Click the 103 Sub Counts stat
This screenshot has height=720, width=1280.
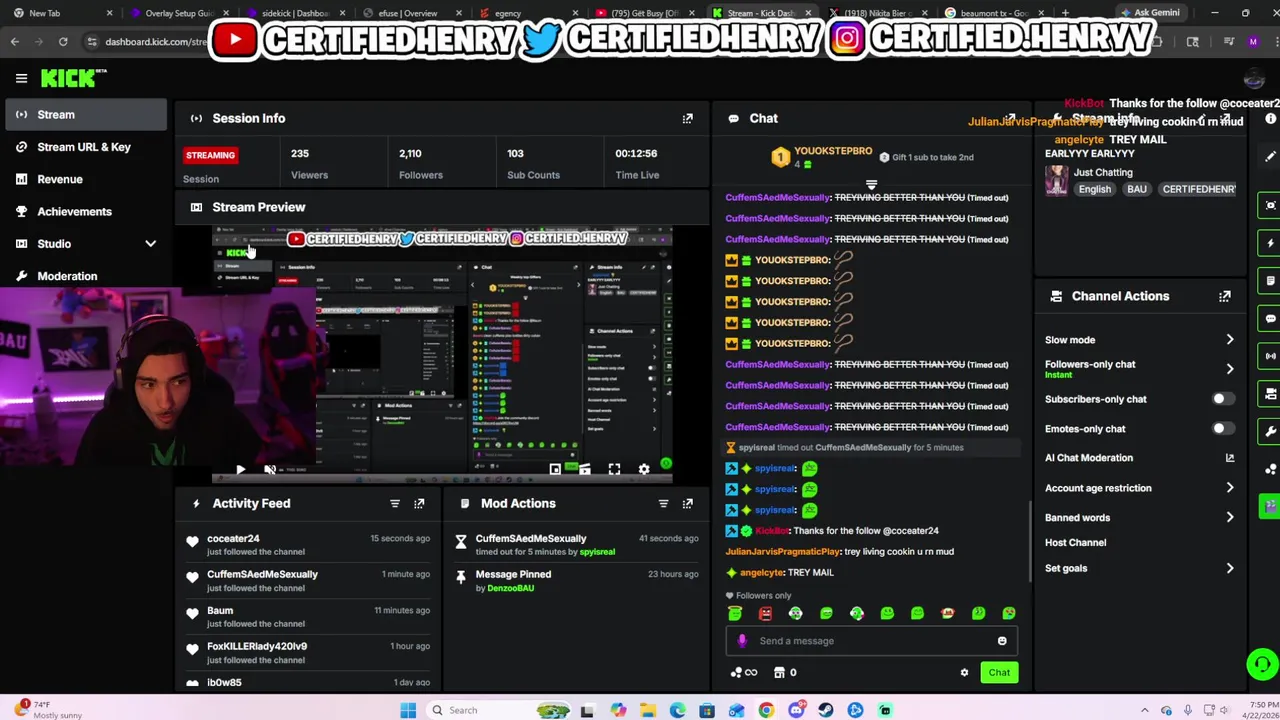click(x=533, y=164)
